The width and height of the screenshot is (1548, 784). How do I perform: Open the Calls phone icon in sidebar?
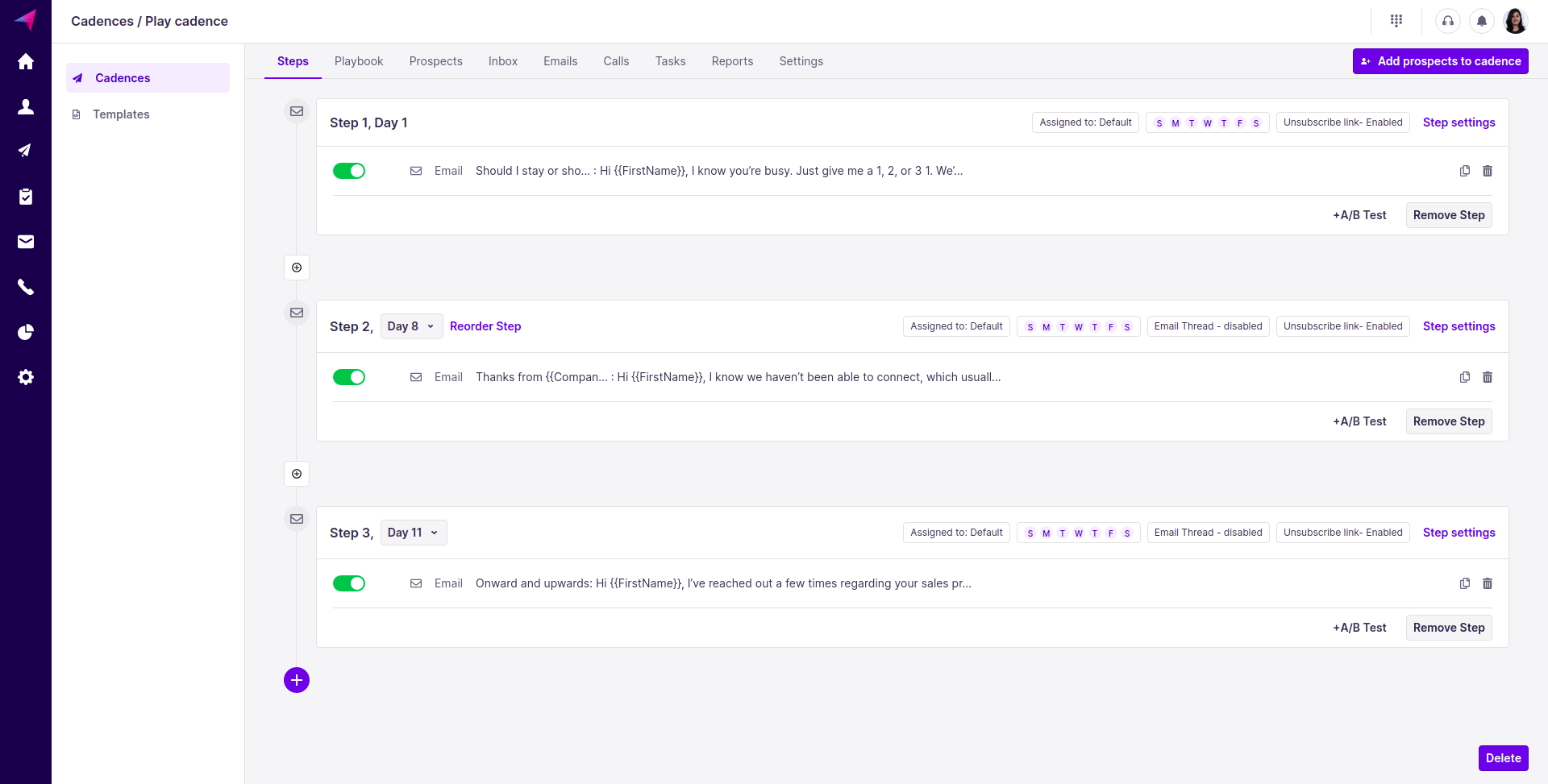click(x=26, y=287)
